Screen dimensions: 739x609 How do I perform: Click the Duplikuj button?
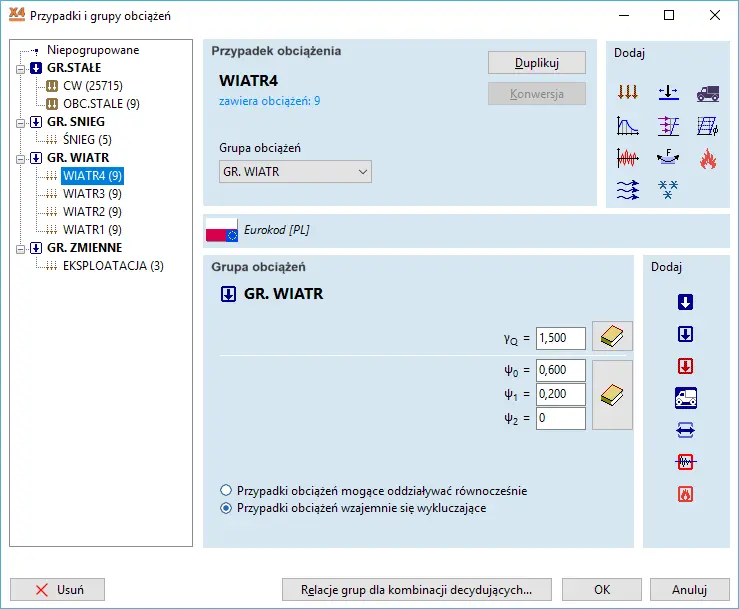[x=536, y=63]
